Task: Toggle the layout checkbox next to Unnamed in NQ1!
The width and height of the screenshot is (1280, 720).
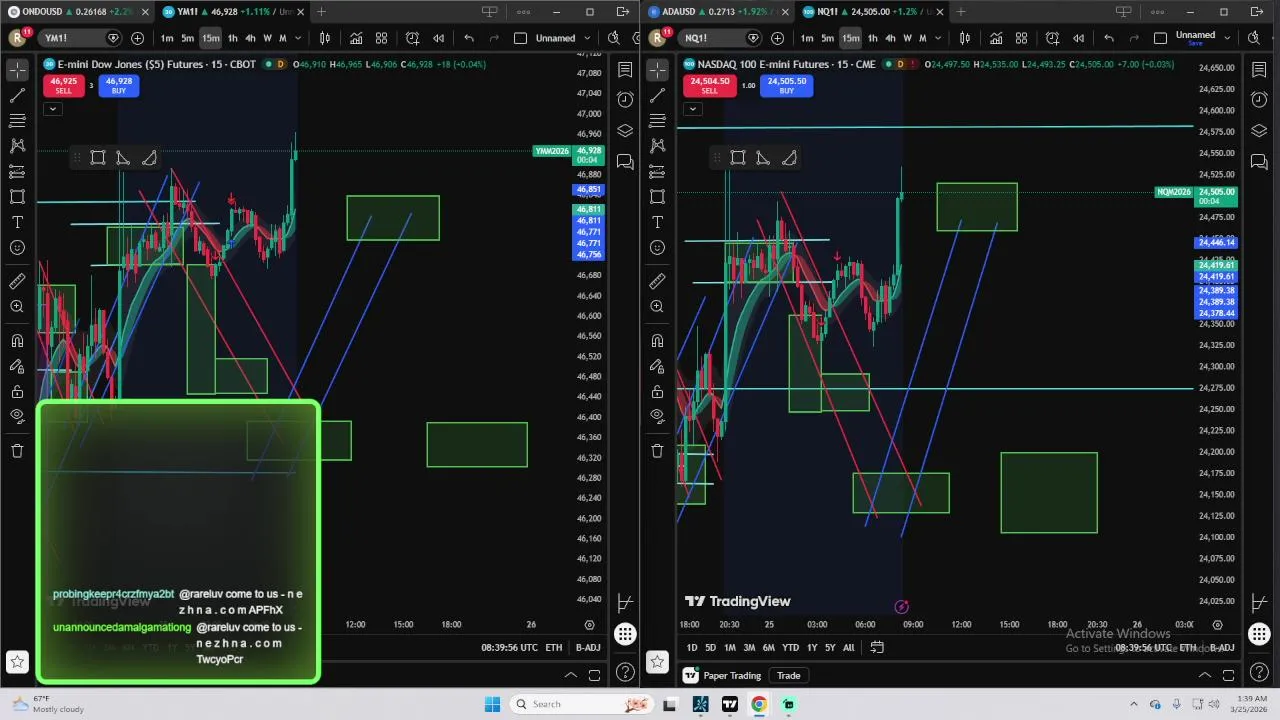Action: point(1160,38)
